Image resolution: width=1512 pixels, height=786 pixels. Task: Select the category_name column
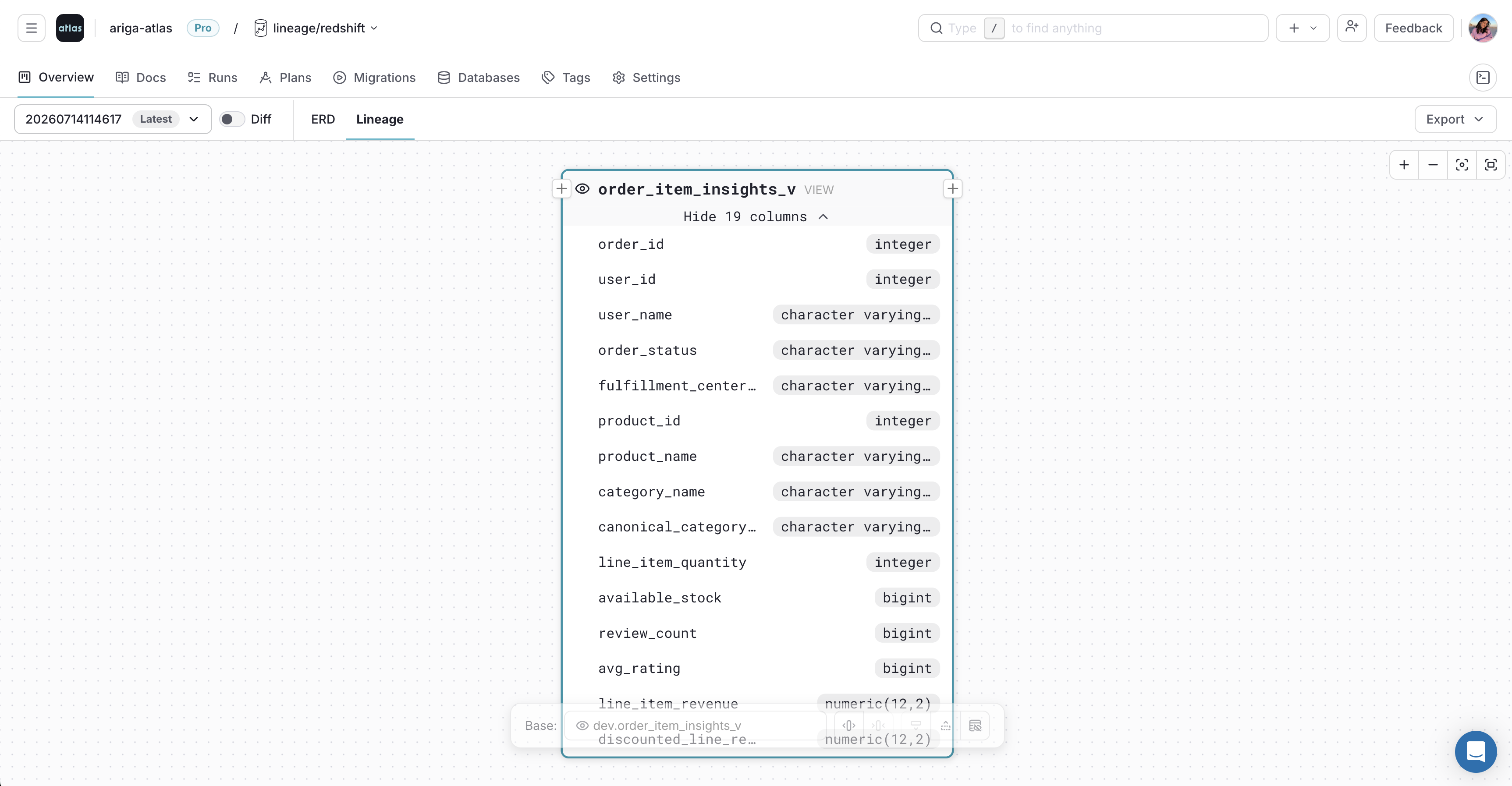coord(757,492)
